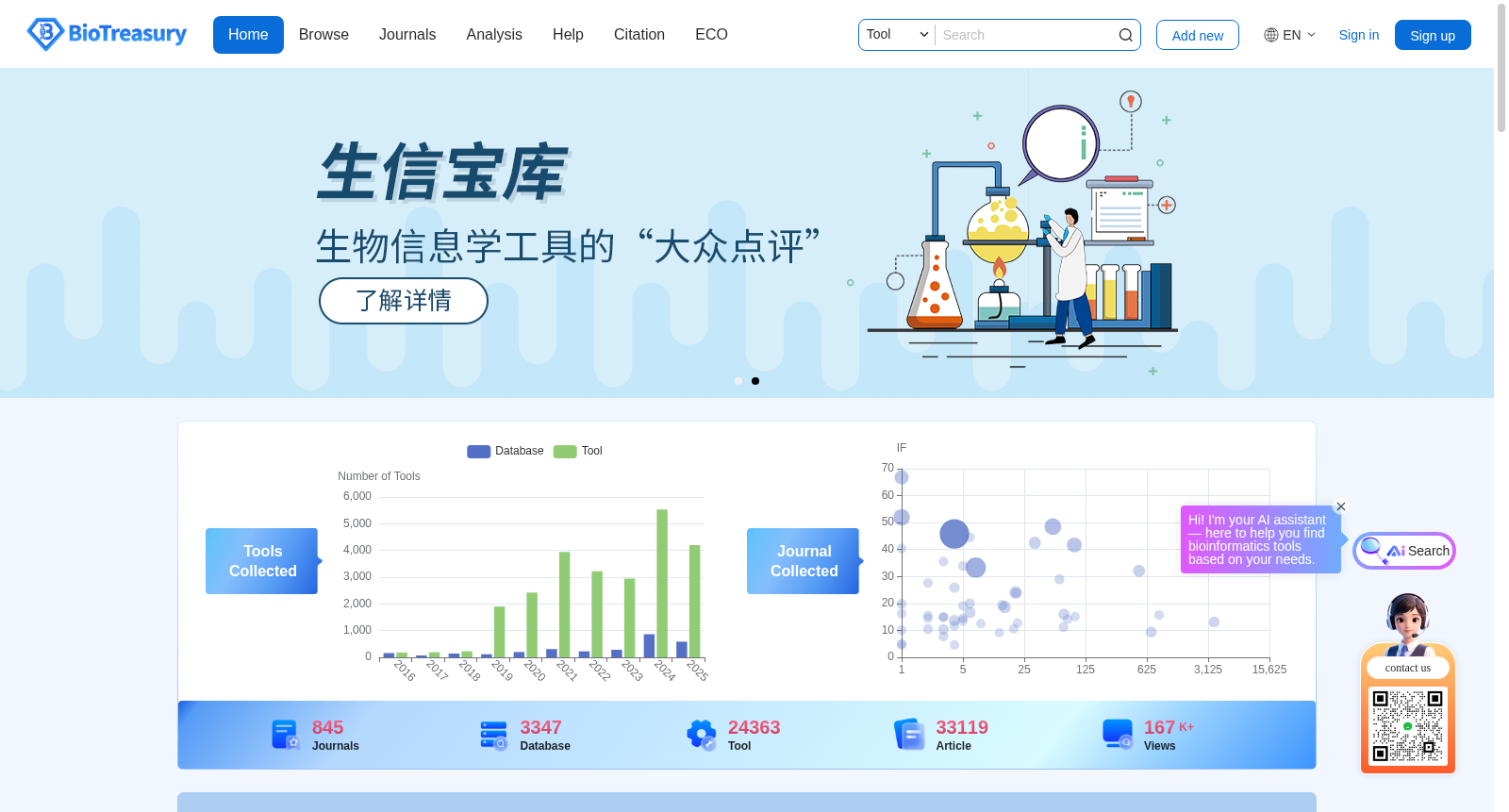Click the Views stat icon
The width and height of the screenshot is (1509, 812).
tap(1118, 735)
